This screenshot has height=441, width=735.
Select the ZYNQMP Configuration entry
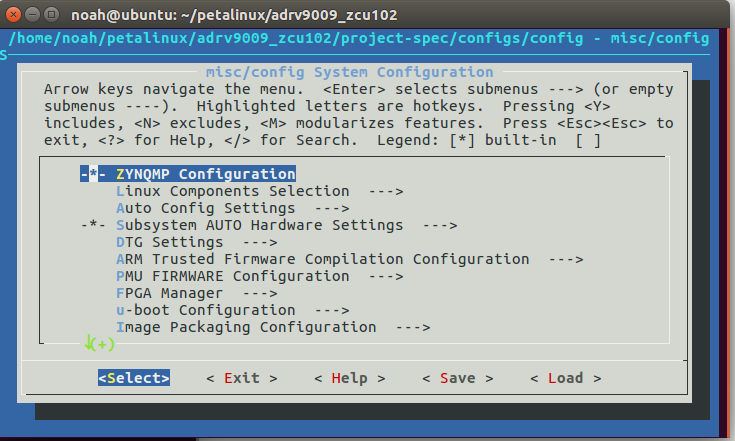point(206,174)
